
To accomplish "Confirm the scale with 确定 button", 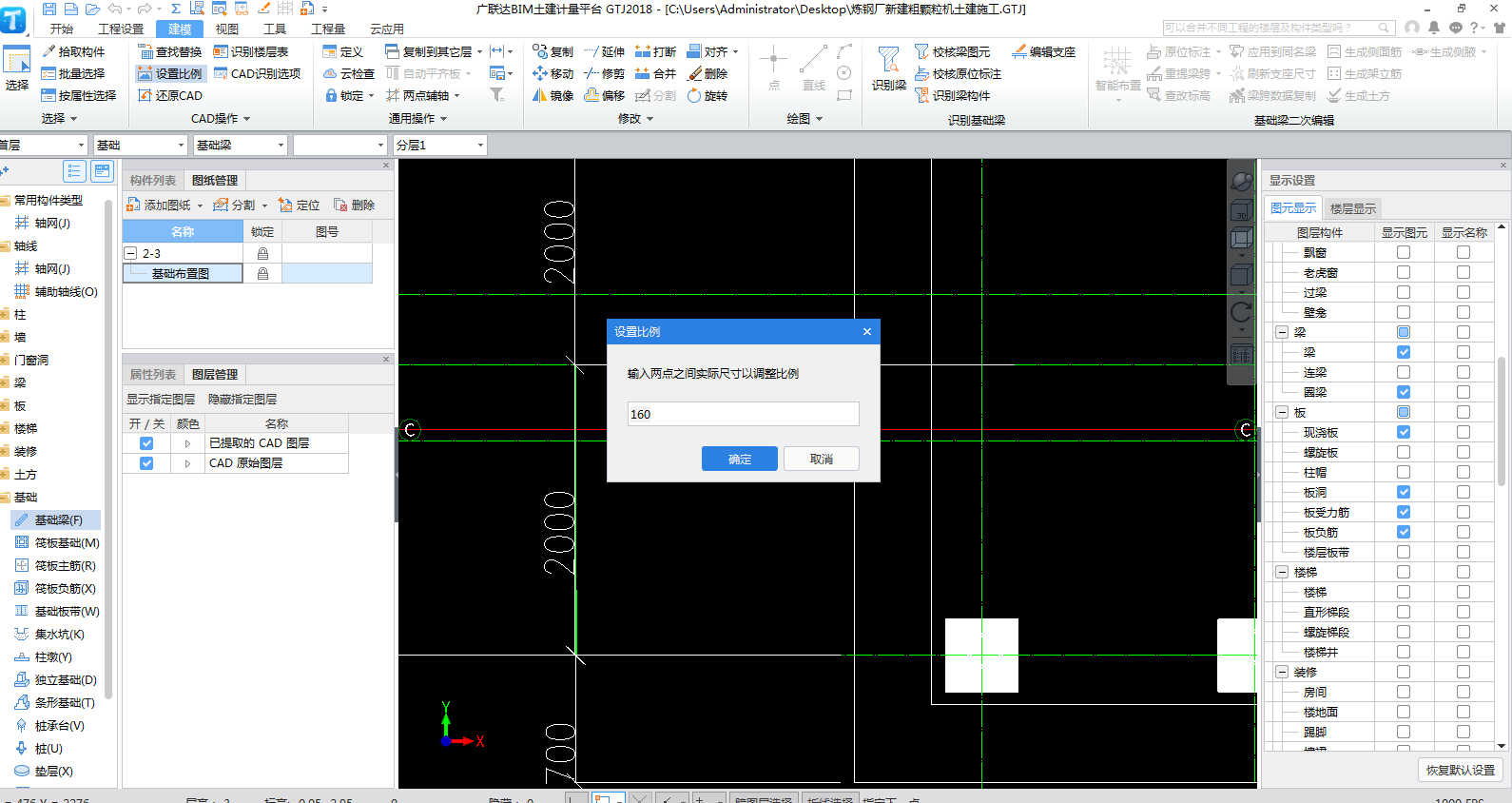I will [740, 459].
